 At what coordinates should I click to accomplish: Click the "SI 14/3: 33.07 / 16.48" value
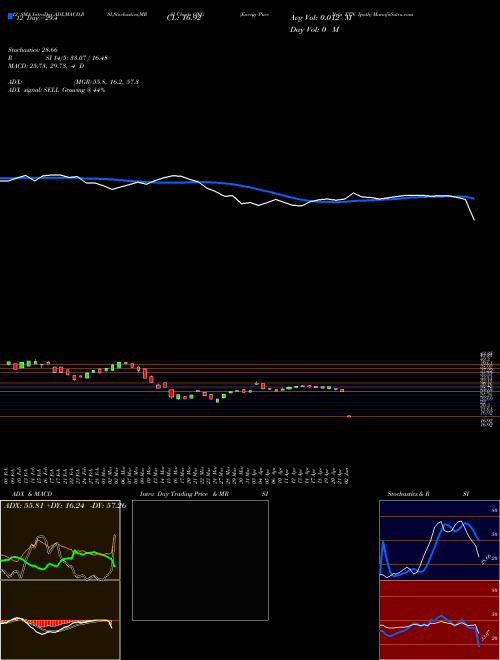pos(77,58)
